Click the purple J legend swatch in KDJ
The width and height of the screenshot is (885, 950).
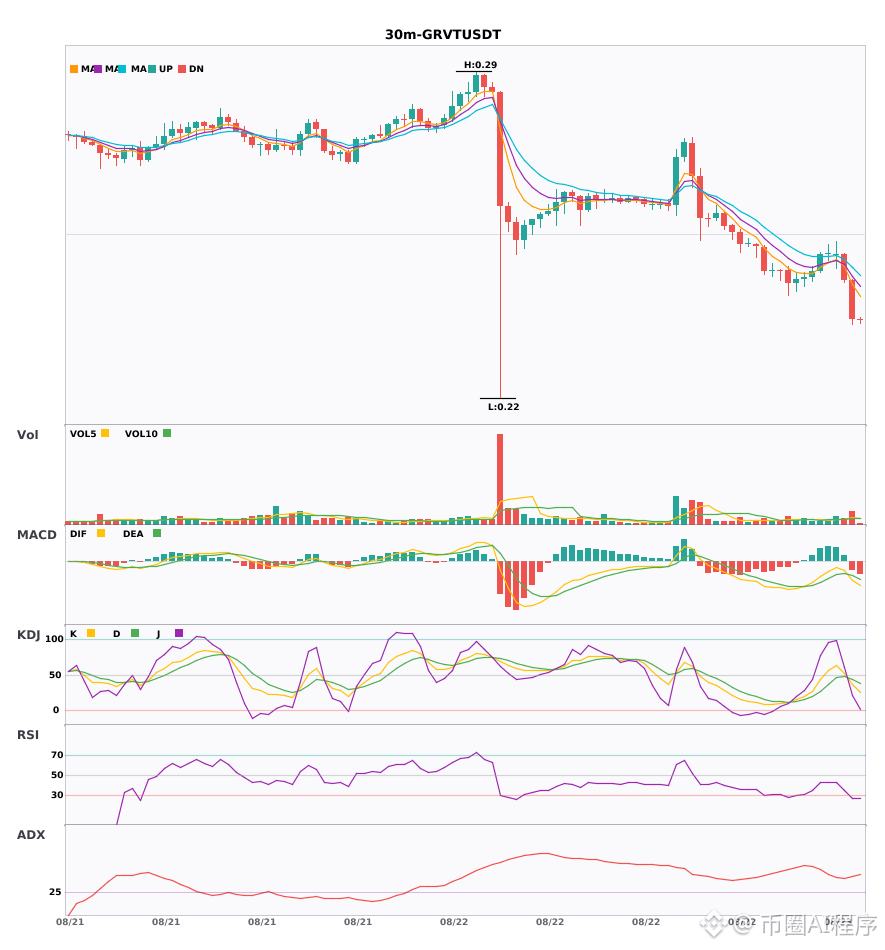pos(179,633)
